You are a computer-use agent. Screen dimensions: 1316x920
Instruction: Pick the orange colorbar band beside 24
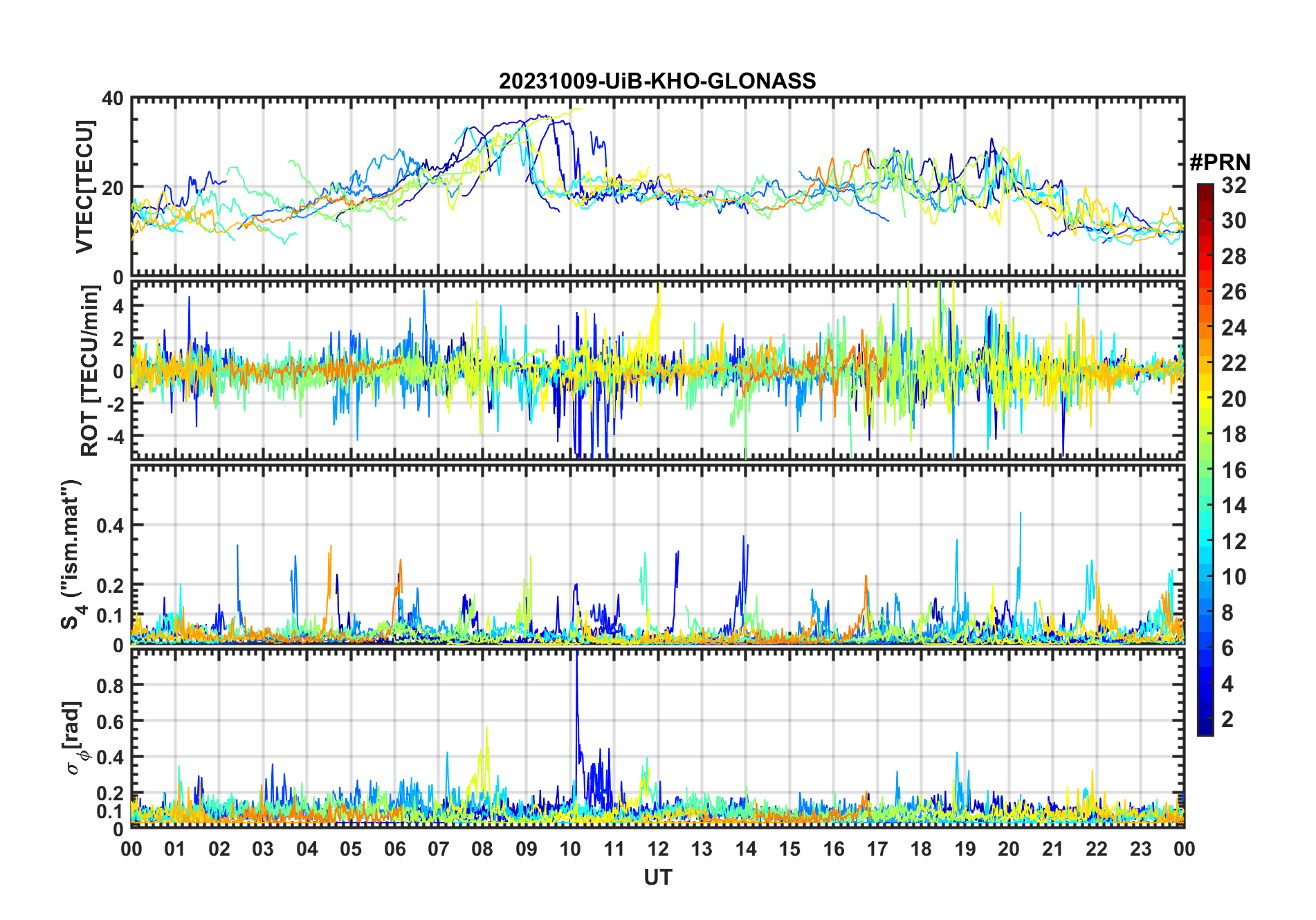pyautogui.click(x=1205, y=327)
